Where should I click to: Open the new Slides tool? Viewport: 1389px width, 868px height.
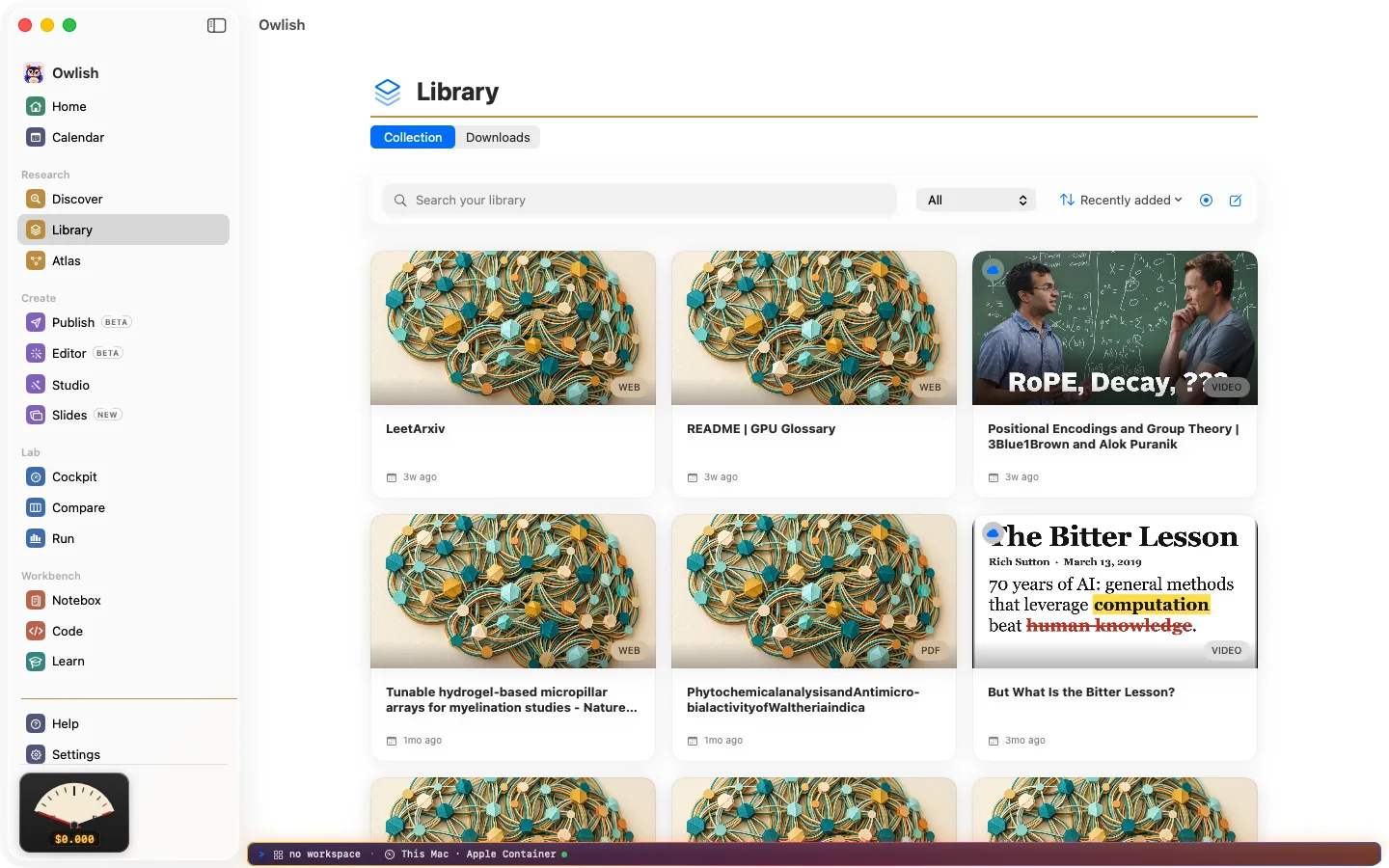click(123, 415)
